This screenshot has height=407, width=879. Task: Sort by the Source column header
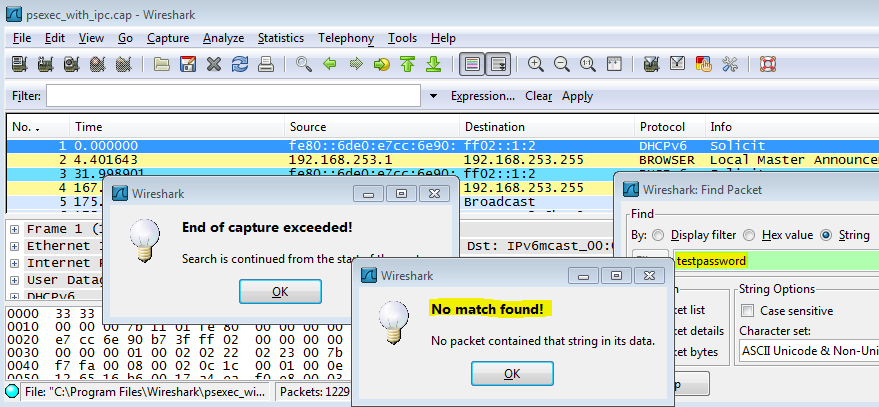pyautogui.click(x=372, y=127)
